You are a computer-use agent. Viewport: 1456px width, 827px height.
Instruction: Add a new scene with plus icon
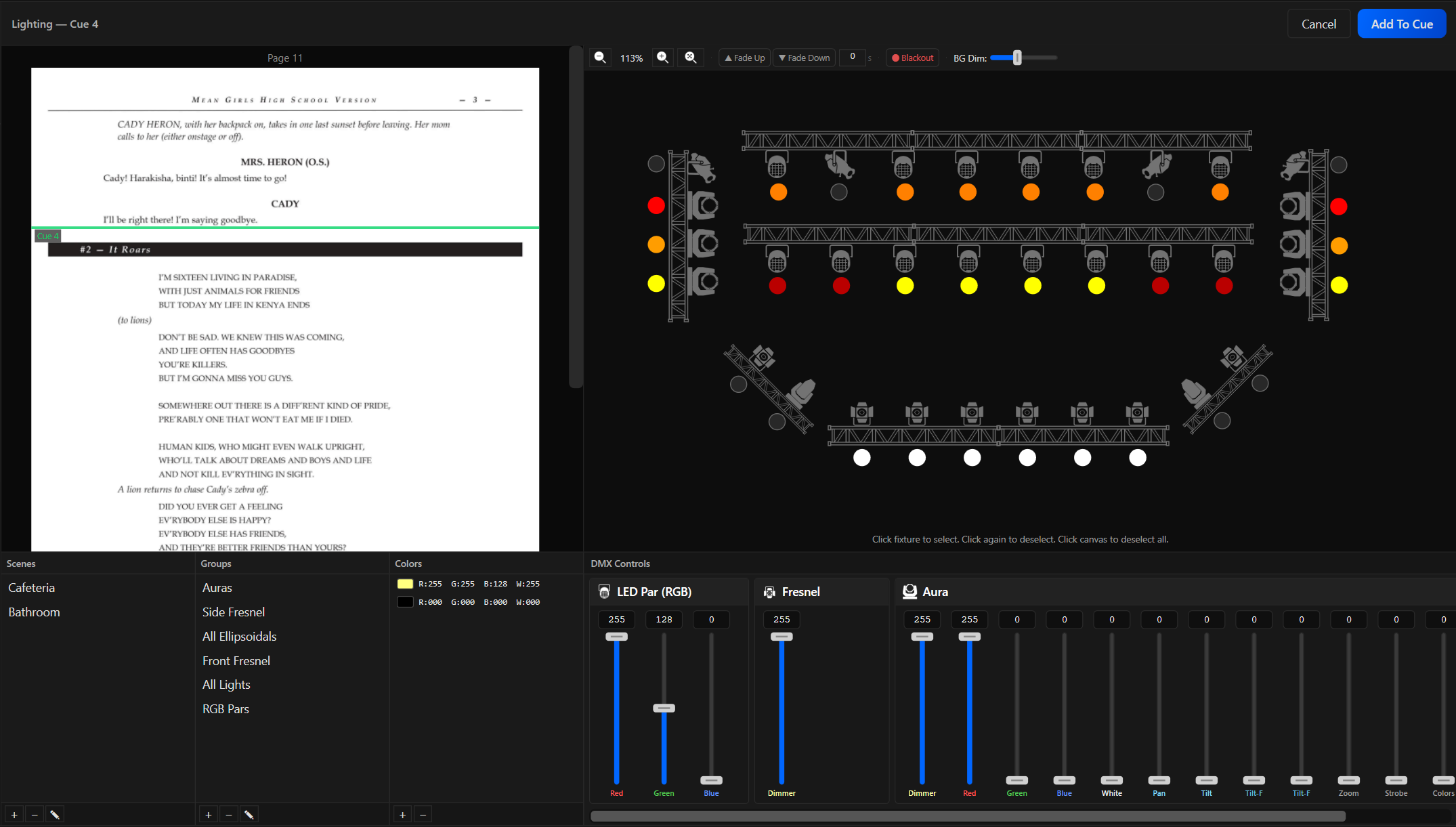click(14, 815)
